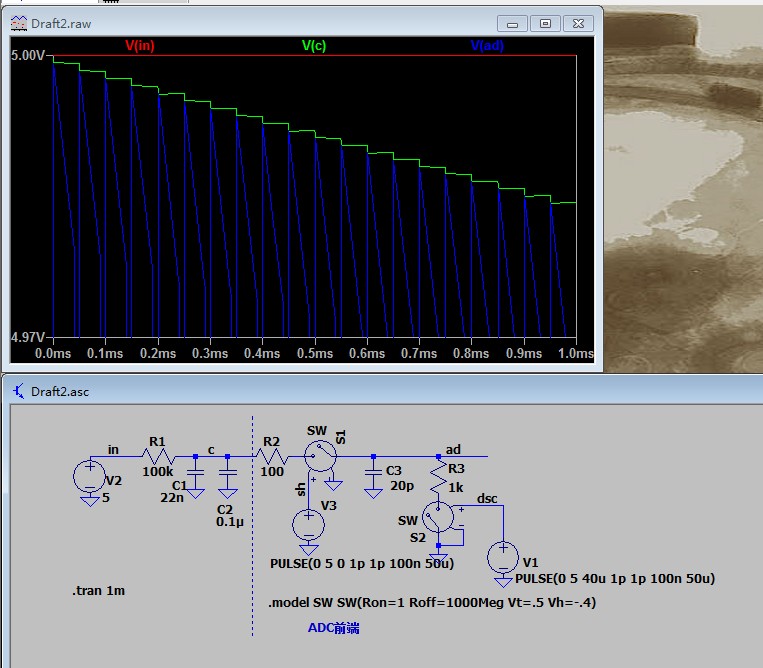This screenshot has width=763, height=668.
Task: Click the R1 100k resistor
Action: pos(157,457)
